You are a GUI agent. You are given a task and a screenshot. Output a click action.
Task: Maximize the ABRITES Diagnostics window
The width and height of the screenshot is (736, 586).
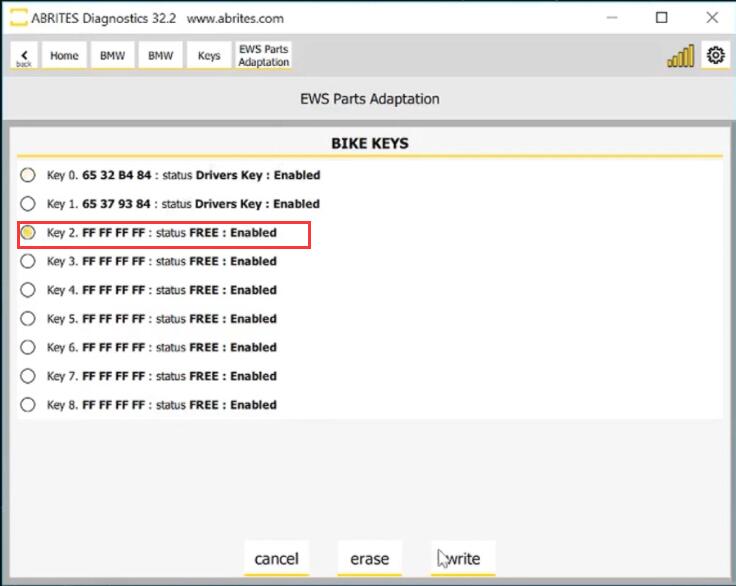662,18
